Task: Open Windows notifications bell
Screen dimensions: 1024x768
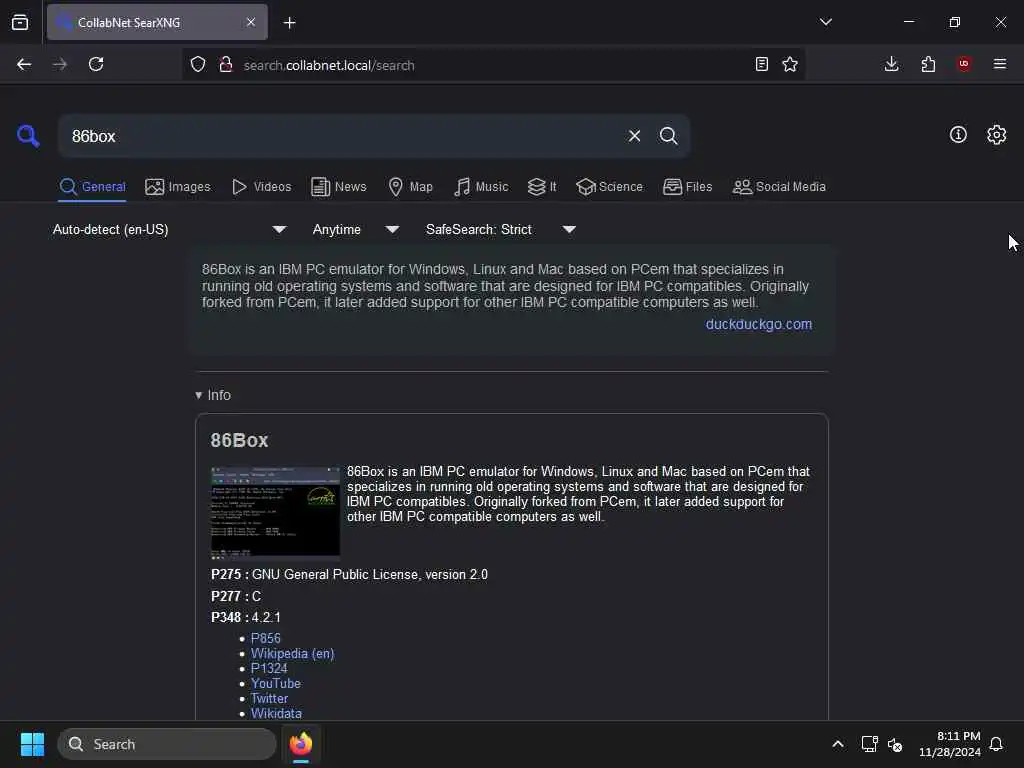Action: [996, 744]
